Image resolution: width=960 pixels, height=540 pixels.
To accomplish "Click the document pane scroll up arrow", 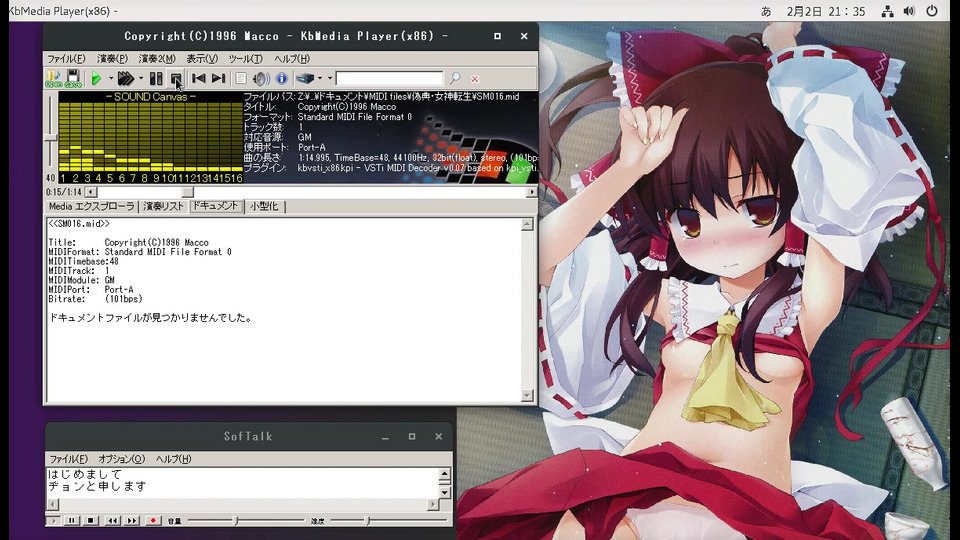I will coord(527,225).
